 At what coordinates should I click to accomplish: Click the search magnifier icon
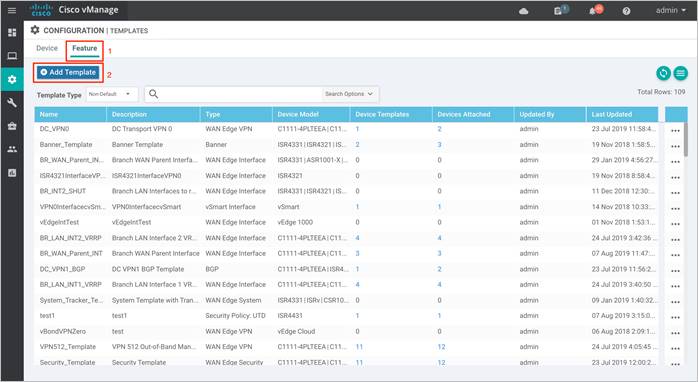[x=154, y=94]
